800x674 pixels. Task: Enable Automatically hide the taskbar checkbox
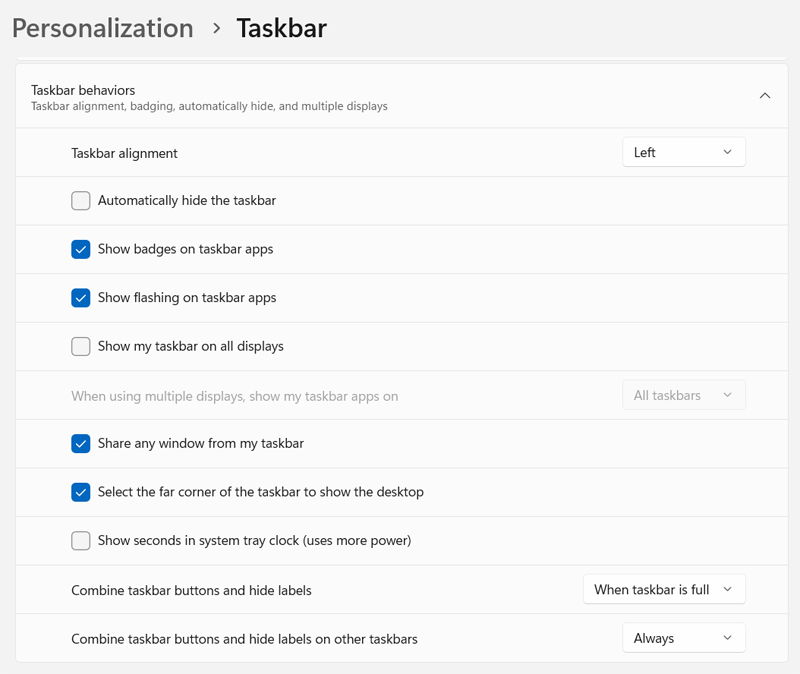[81, 201]
